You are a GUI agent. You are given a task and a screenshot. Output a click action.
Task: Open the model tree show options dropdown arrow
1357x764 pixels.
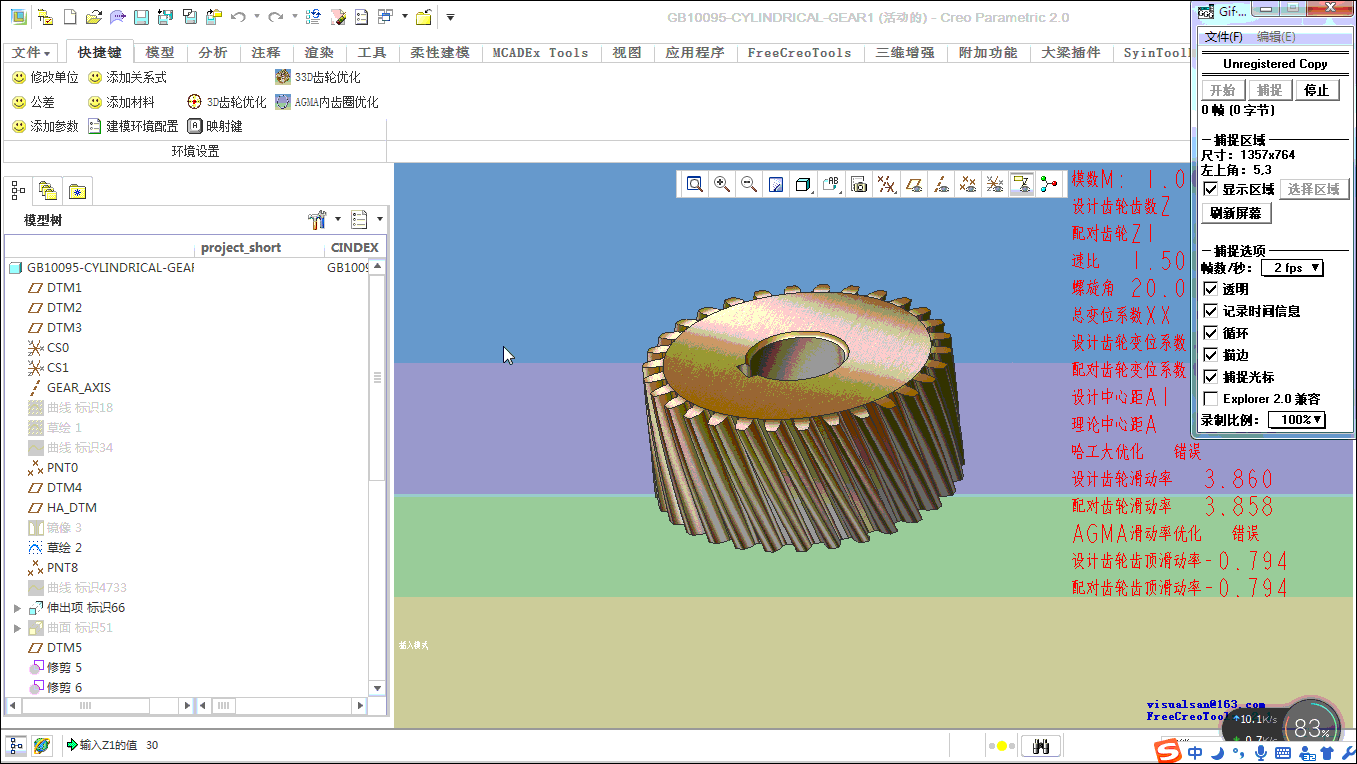(x=380, y=219)
